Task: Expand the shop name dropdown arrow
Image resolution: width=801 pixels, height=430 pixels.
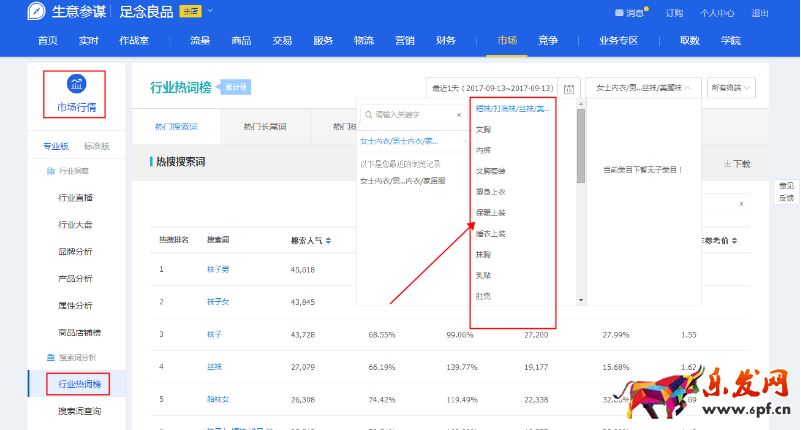Action: point(210,12)
